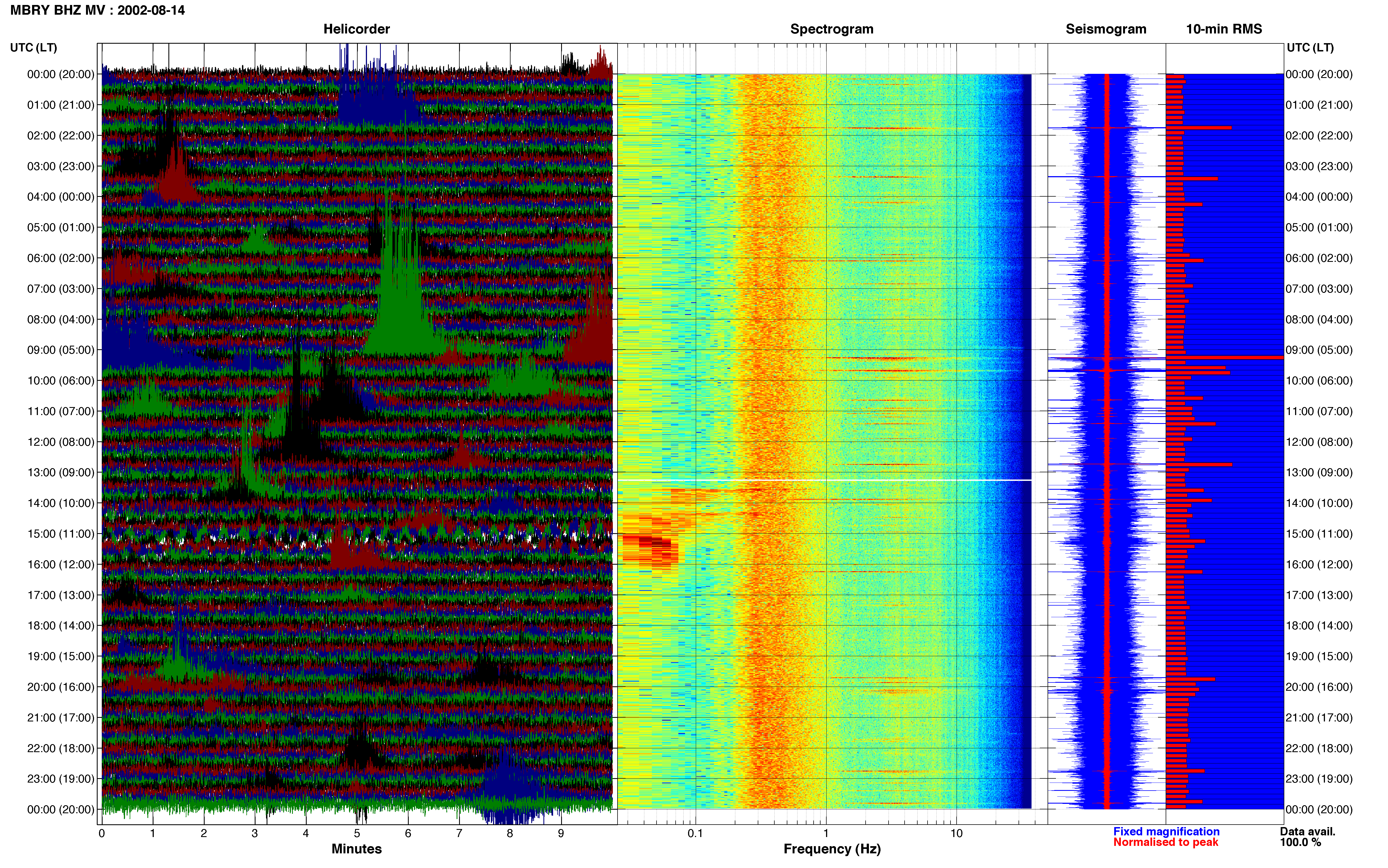1388x868 pixels.
Task: Click right-side time label '16:00 (12:00)'
Action: point(1319,564)
